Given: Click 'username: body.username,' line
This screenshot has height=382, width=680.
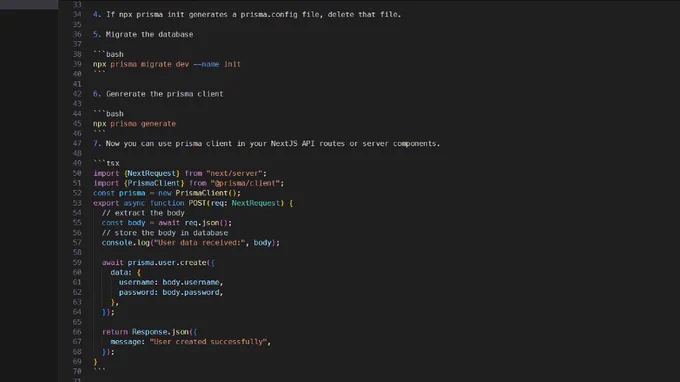Looking at the screenshot, I should (x=171, y=282).
